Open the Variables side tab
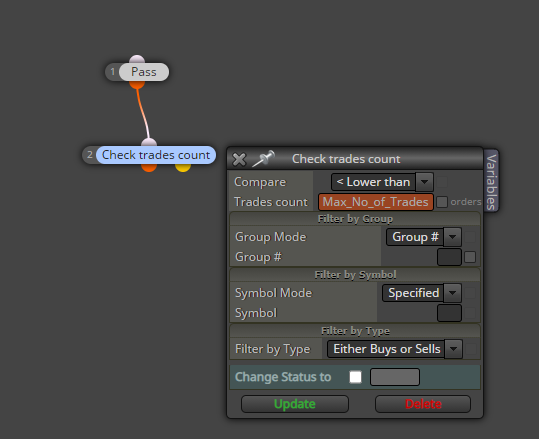Image resolution: width=539 pixels, height=439 pixels. click(x=492, y=181)
